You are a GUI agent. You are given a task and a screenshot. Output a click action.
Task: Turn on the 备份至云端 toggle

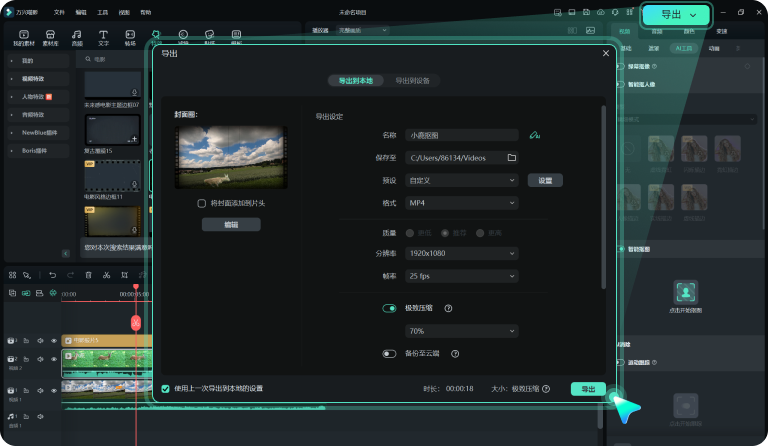pos(390,354)
